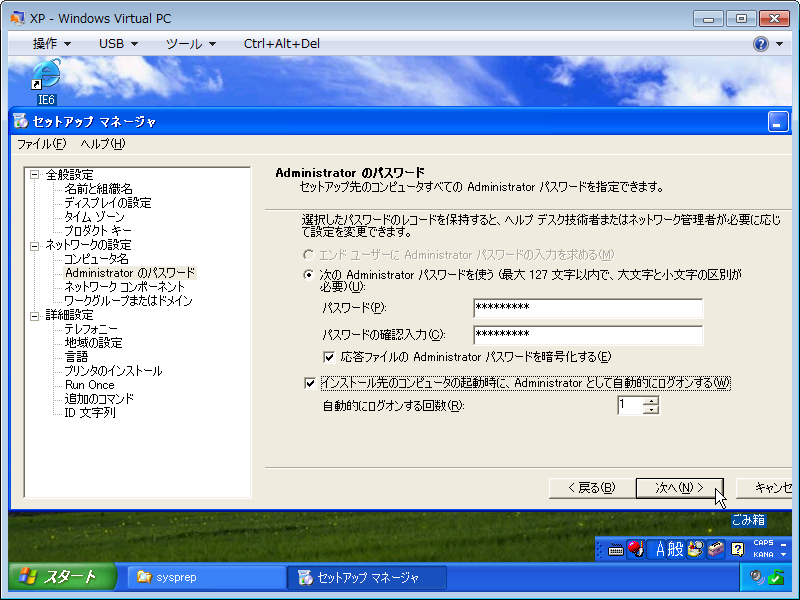Click the CAPS indicator in language bar
Screen dimensions: 800x600
(x=763, y=543)
